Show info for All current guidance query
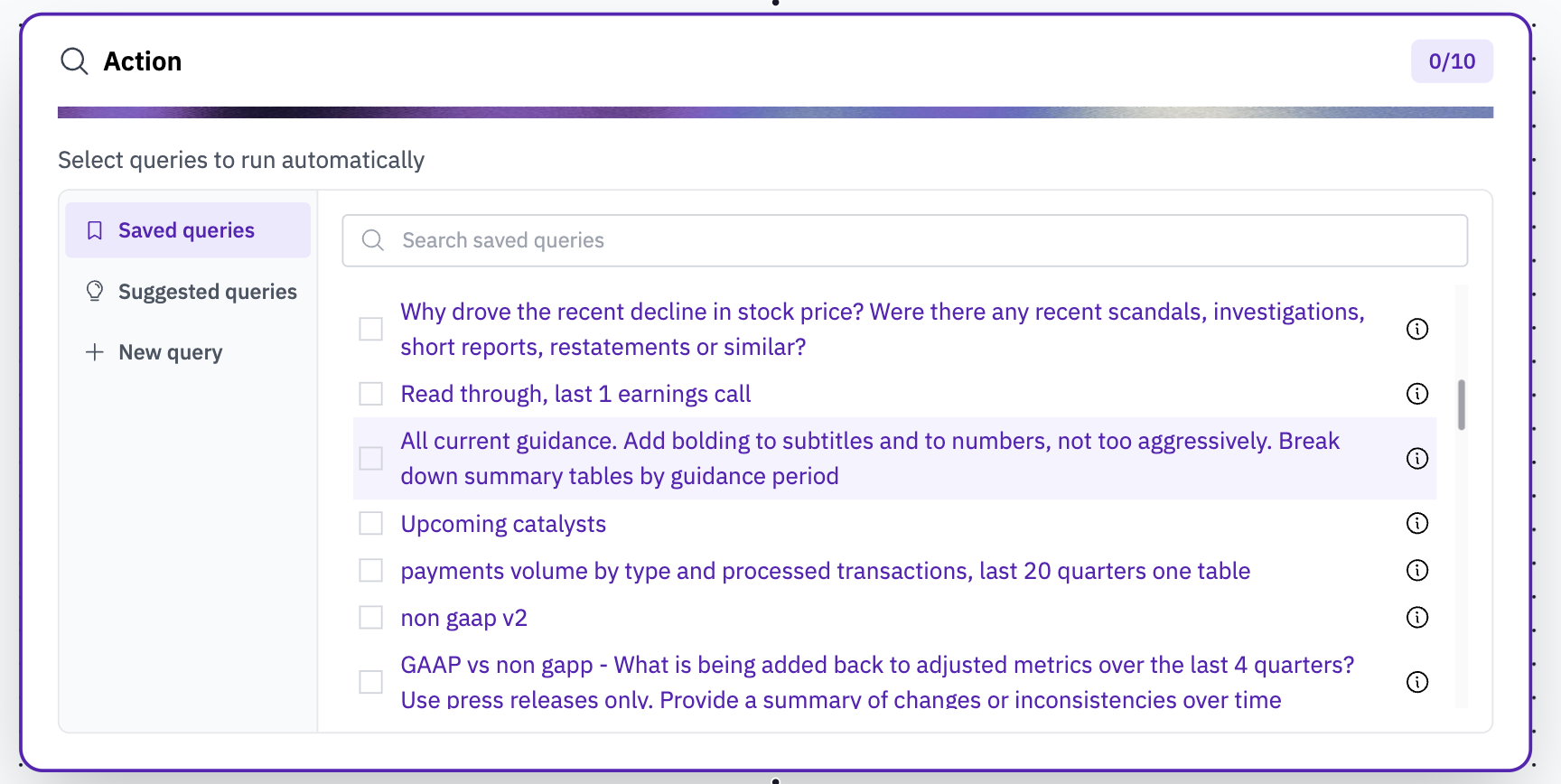Screen dimensions: 1561x784 [x=1417, y=459]
